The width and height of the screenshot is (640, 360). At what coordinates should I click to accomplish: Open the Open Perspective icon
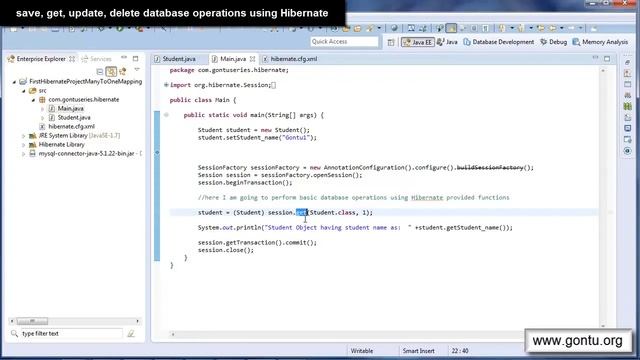click(x=391, y=42)
